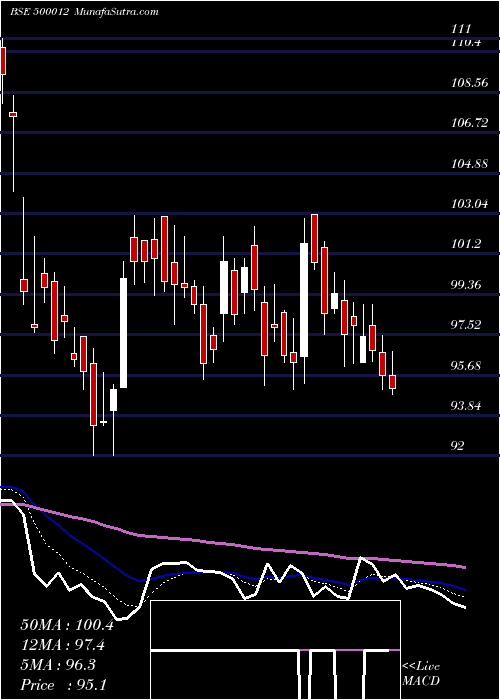Click the 93.84 price axis label
The image size is (500, 700).
pyautogui.click(x=466, y=406)
